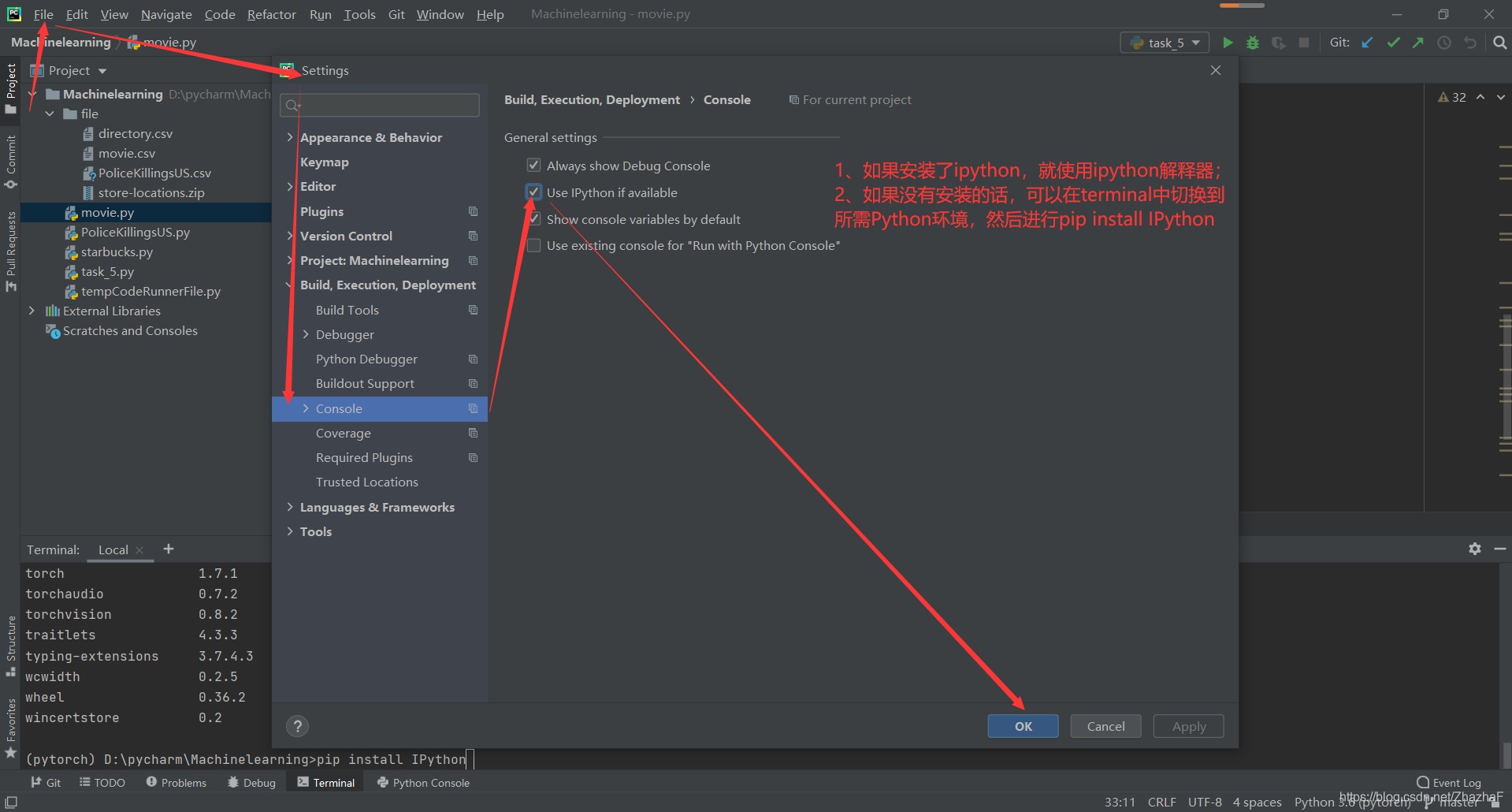Click the Apply button

[x=1188, y=726]
